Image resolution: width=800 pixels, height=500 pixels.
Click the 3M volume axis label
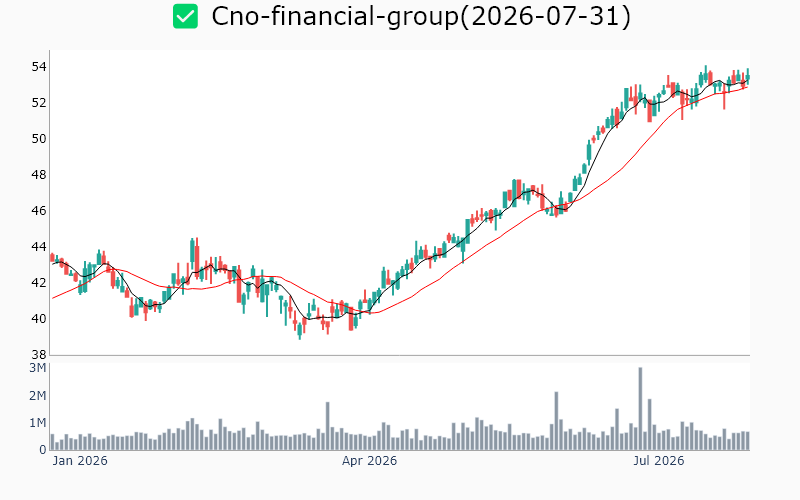pos(37,368)
